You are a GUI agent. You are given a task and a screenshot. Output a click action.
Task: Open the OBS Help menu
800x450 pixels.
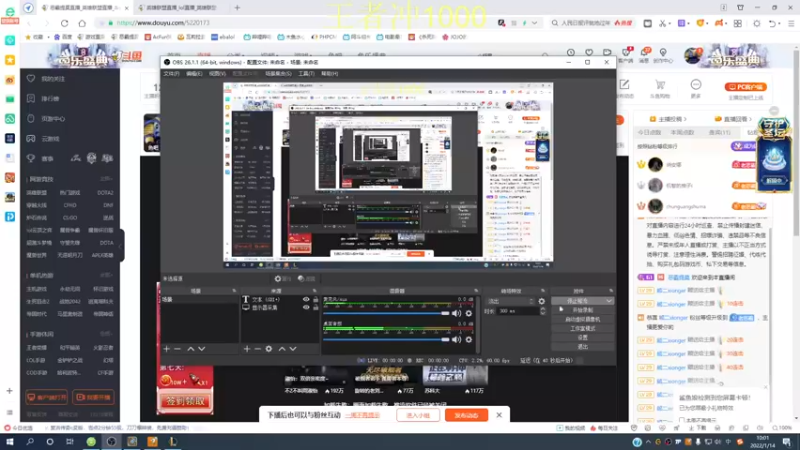coord(330,73)
